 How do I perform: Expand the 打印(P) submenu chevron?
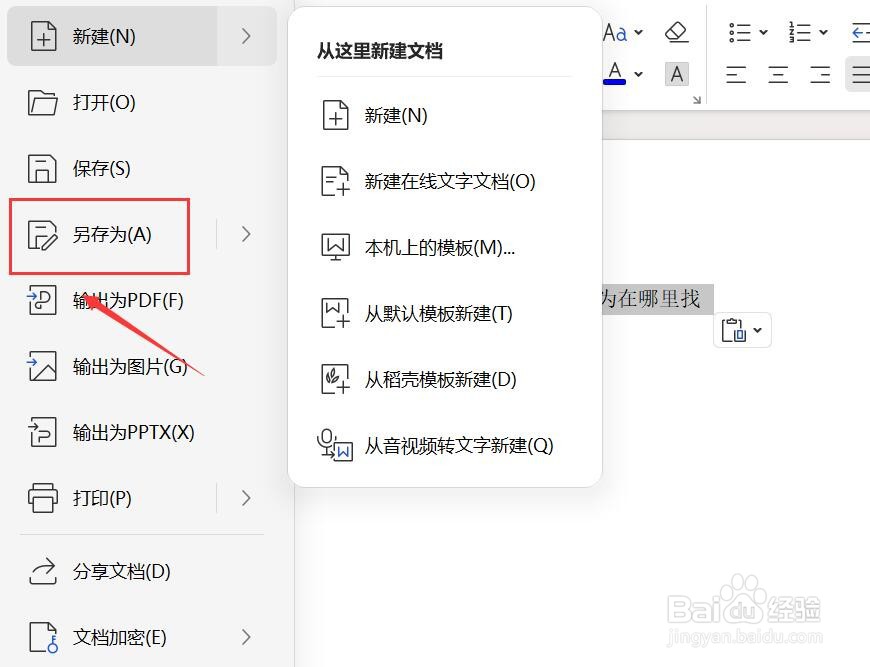[243, 498]
